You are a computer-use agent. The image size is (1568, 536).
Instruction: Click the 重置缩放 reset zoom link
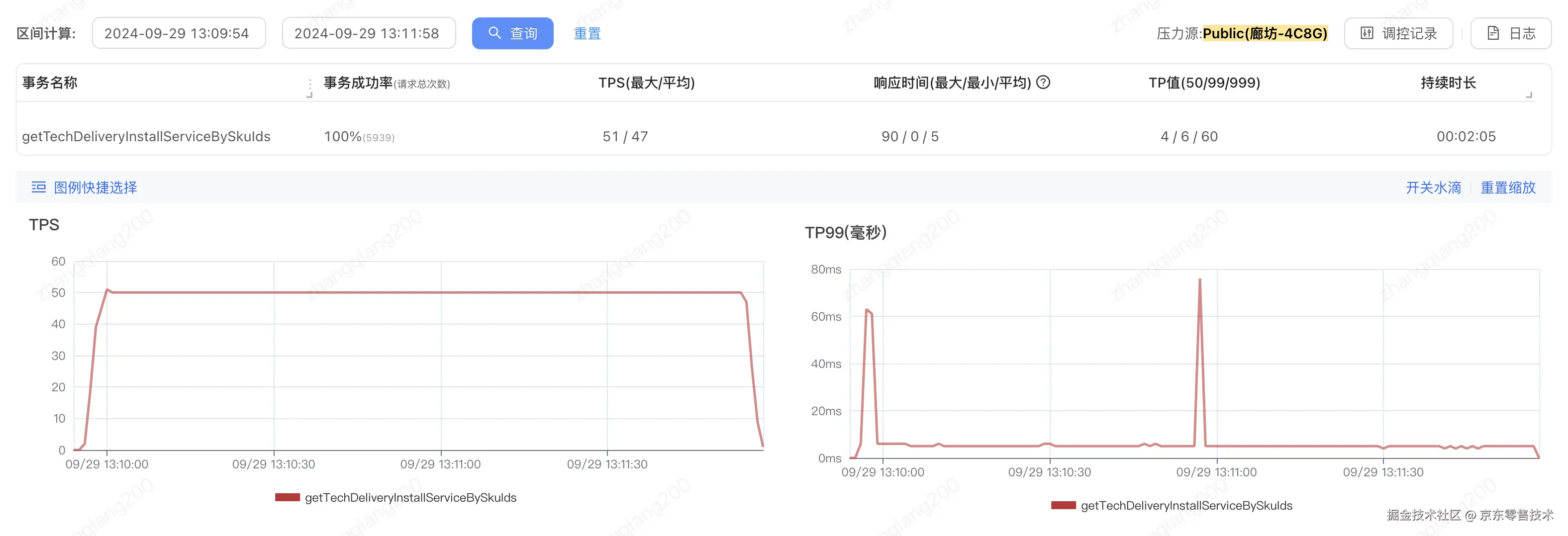click(1507, 187)
